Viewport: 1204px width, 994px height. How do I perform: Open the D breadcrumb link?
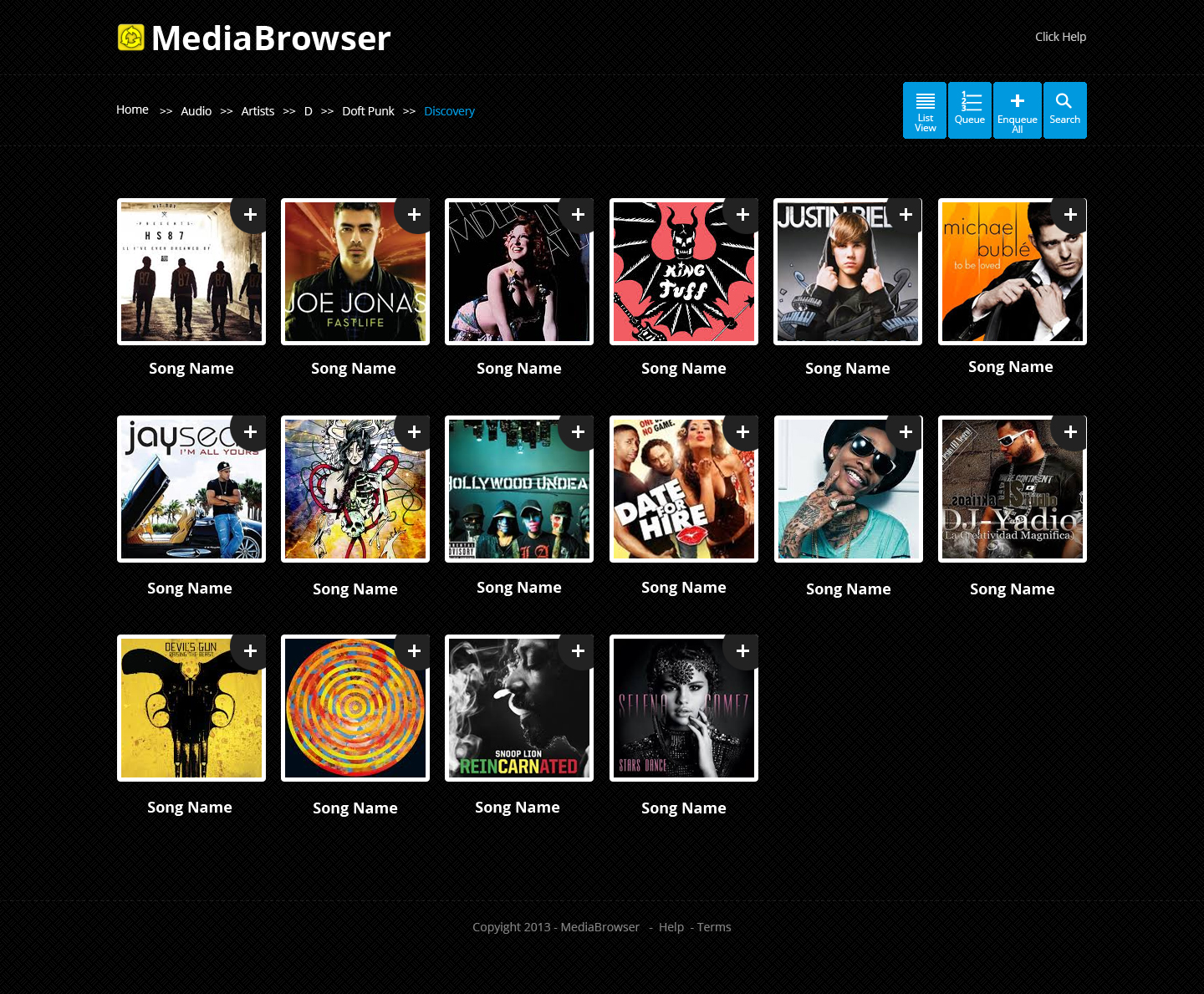click(309, 111)
